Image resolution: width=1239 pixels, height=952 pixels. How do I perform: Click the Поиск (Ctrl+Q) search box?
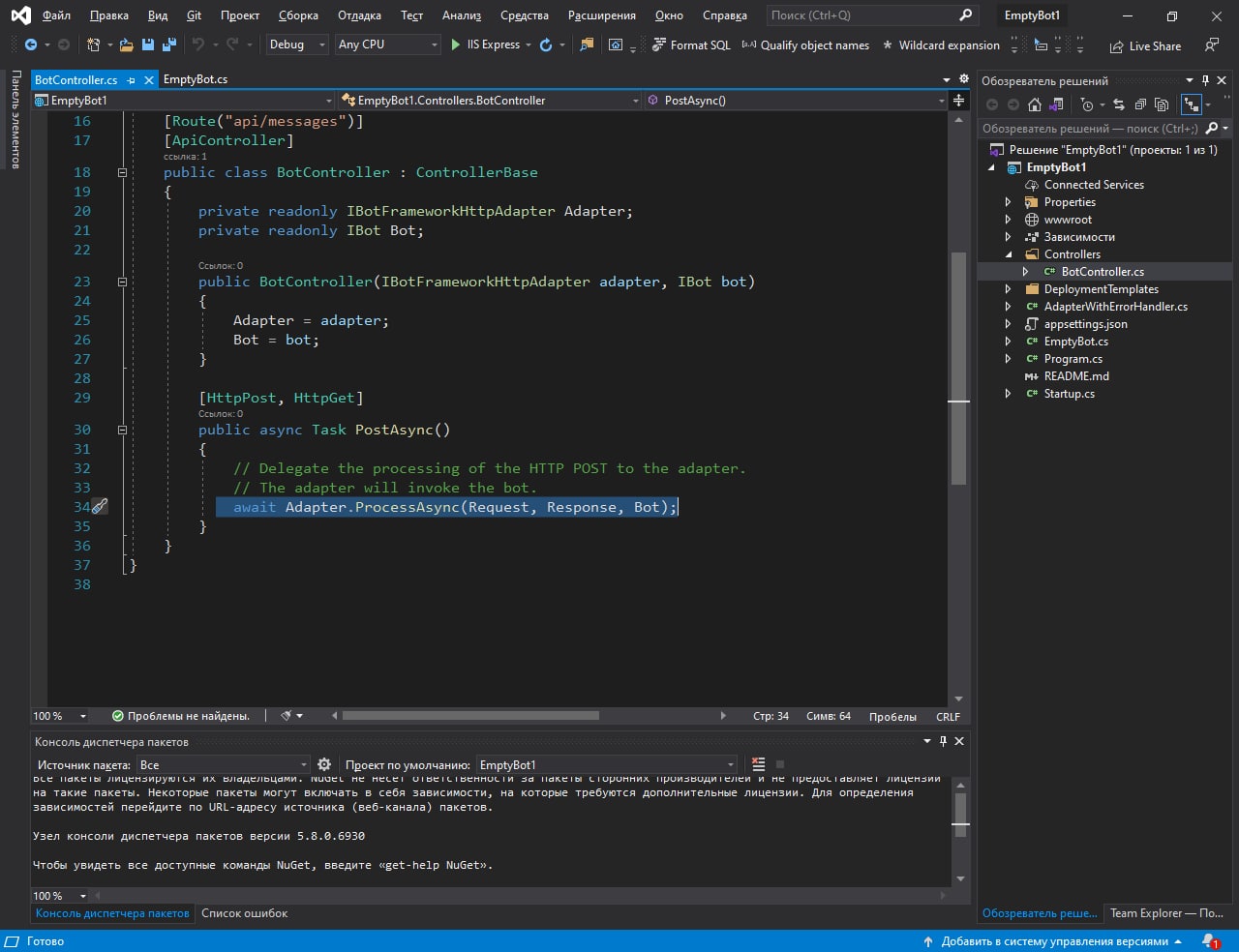[870, 15]
